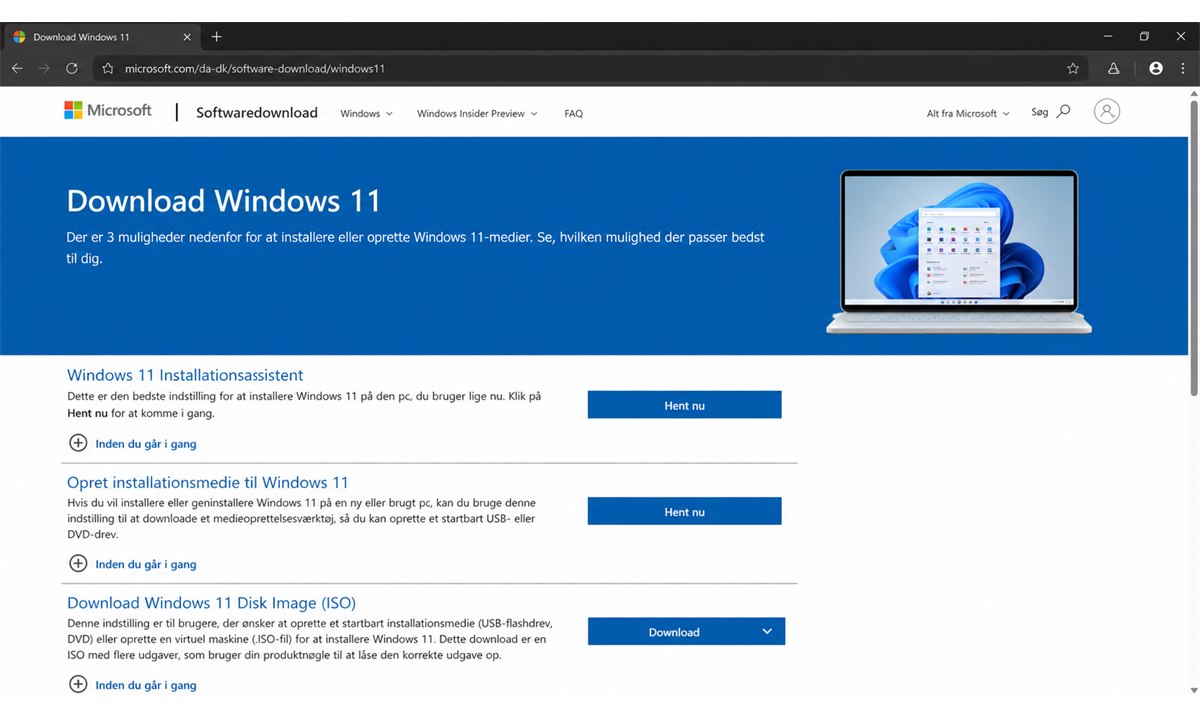The height and width of the screenshot is (720, 1200).
Task: Expand plus icon under Disk Image (ISO)
Action: tap(78, 685)
